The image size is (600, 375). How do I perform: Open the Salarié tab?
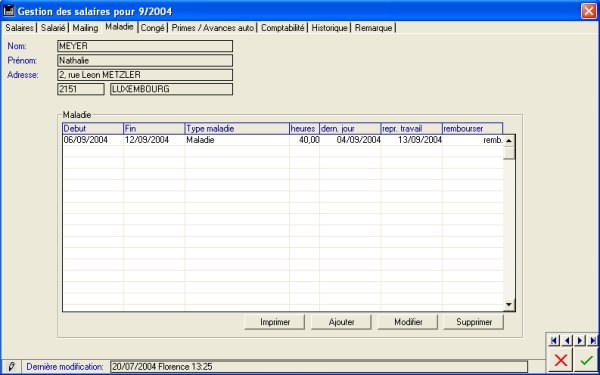[53, 28]
